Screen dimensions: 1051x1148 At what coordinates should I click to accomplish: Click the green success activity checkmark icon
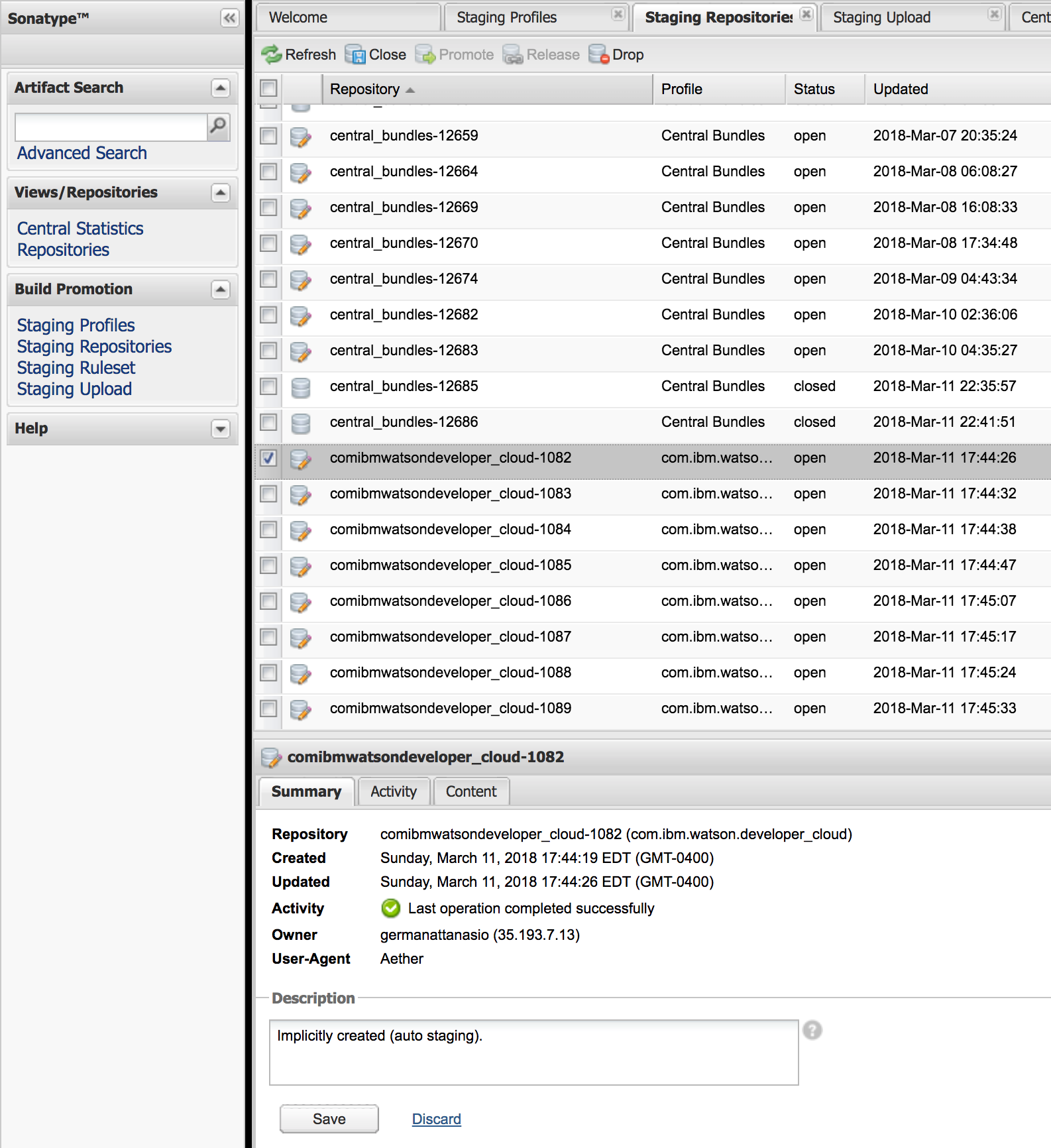point(391,908)
